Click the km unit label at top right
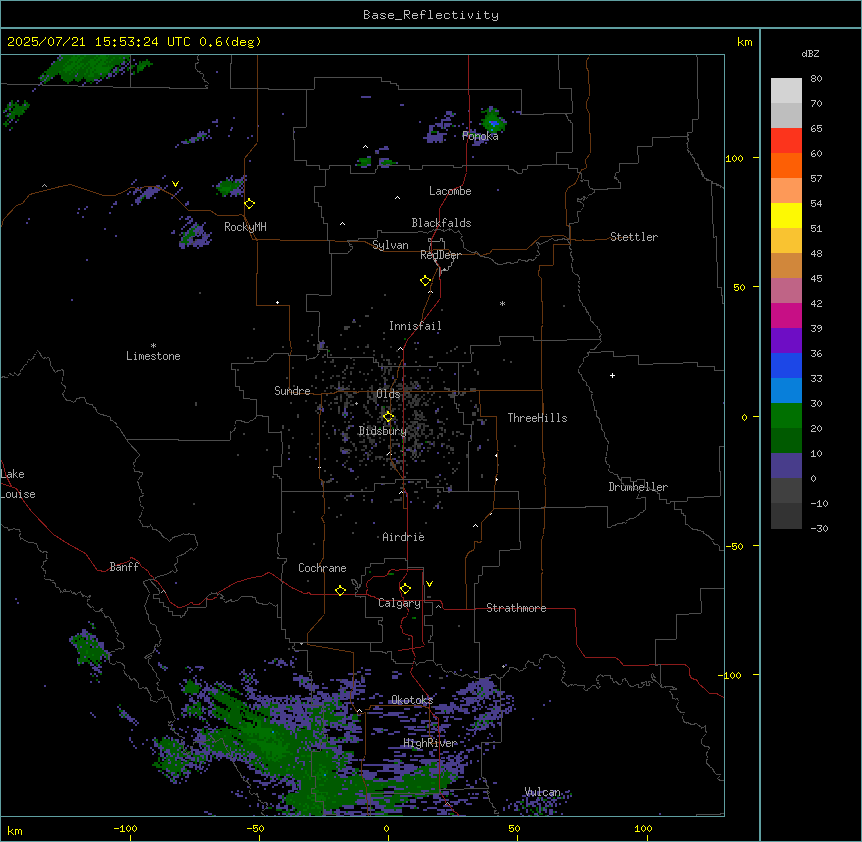The height and width of the screenshot is (842, 862). pyautogui.click(x=745, y=42)
